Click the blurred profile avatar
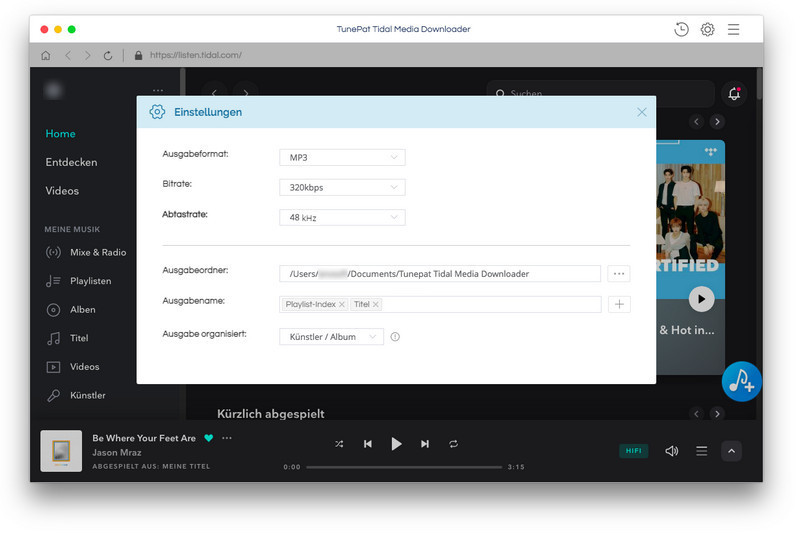Viewport: 800px width, 535px height. point(54,91)
